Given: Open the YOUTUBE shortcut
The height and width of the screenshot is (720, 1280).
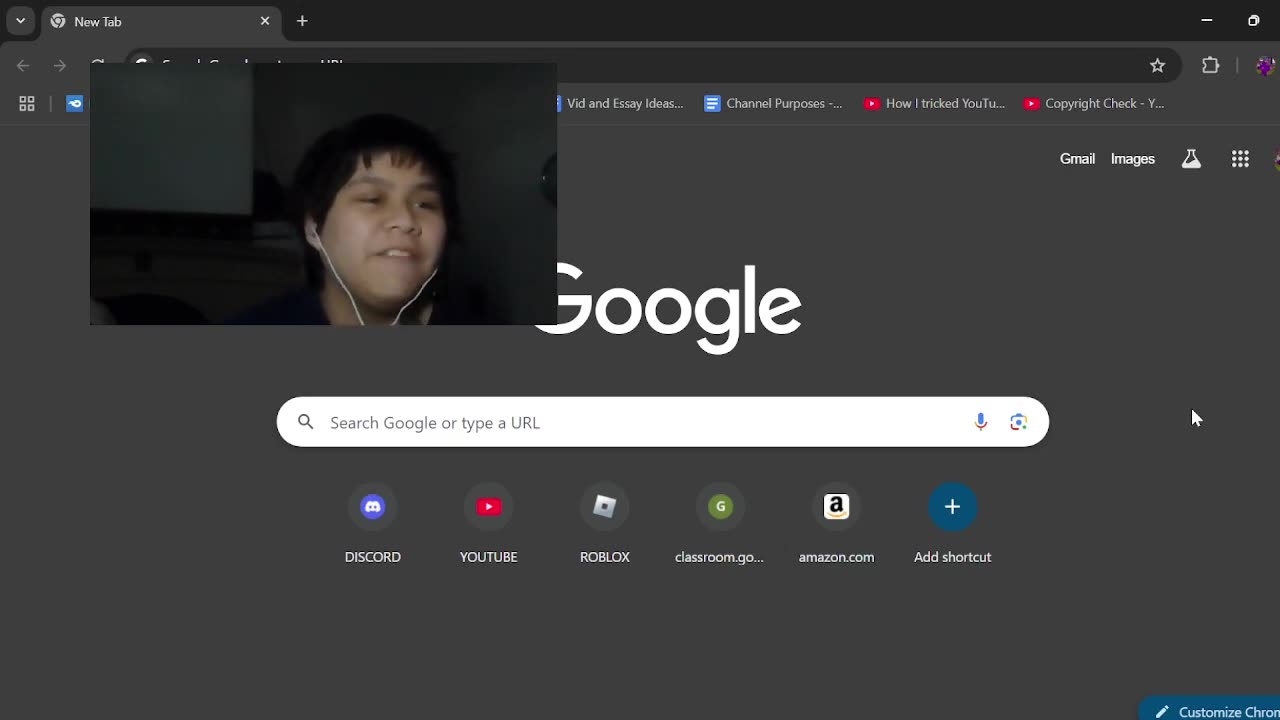Looking at the screenshot, I should coord(489,525).
